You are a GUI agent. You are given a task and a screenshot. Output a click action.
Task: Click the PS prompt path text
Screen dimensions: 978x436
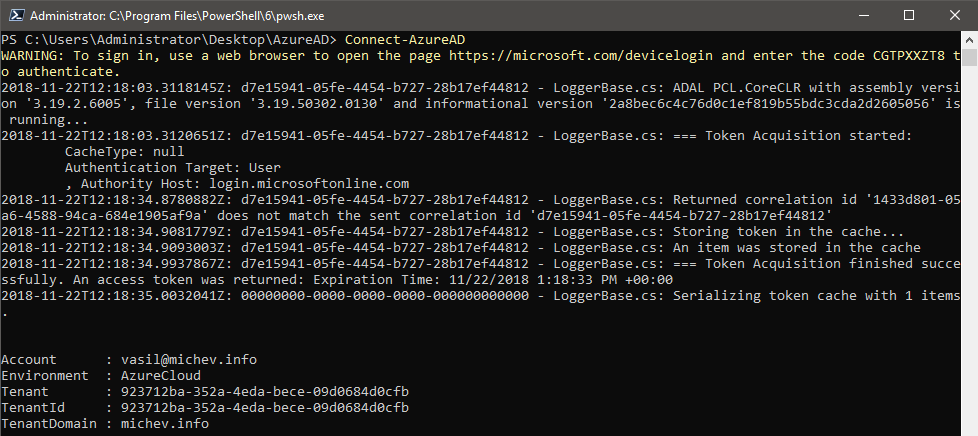tap(169, 39)
